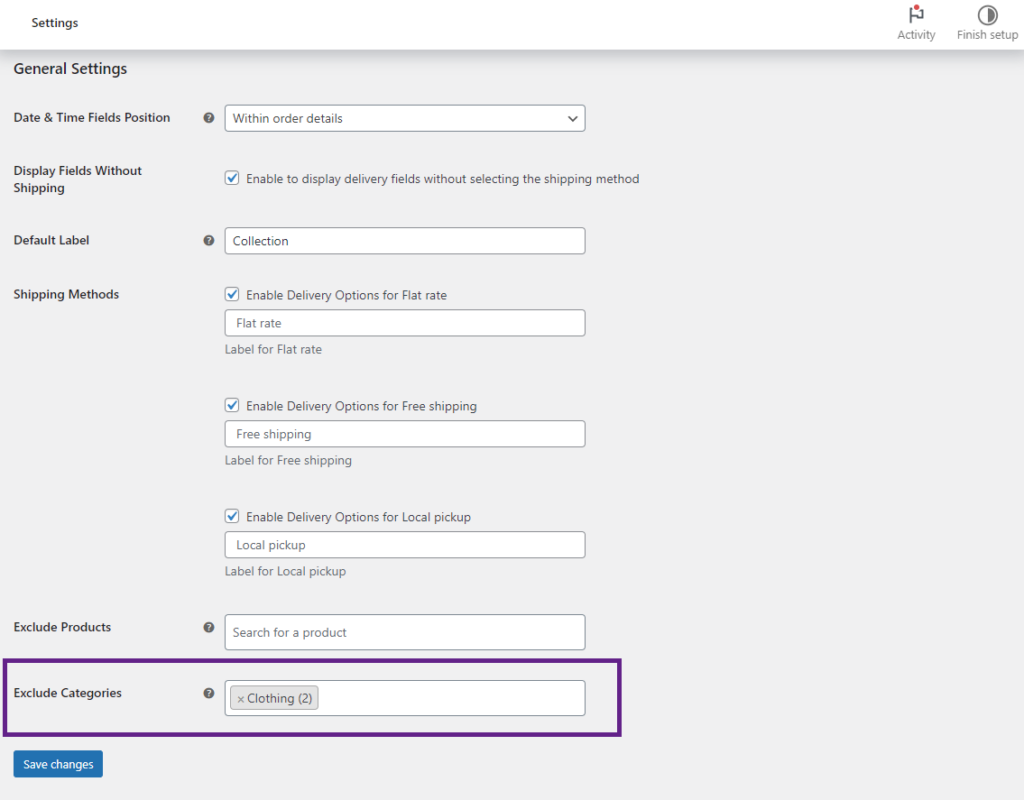
Task: Focus the Free shipping label input
Action: 405,434
